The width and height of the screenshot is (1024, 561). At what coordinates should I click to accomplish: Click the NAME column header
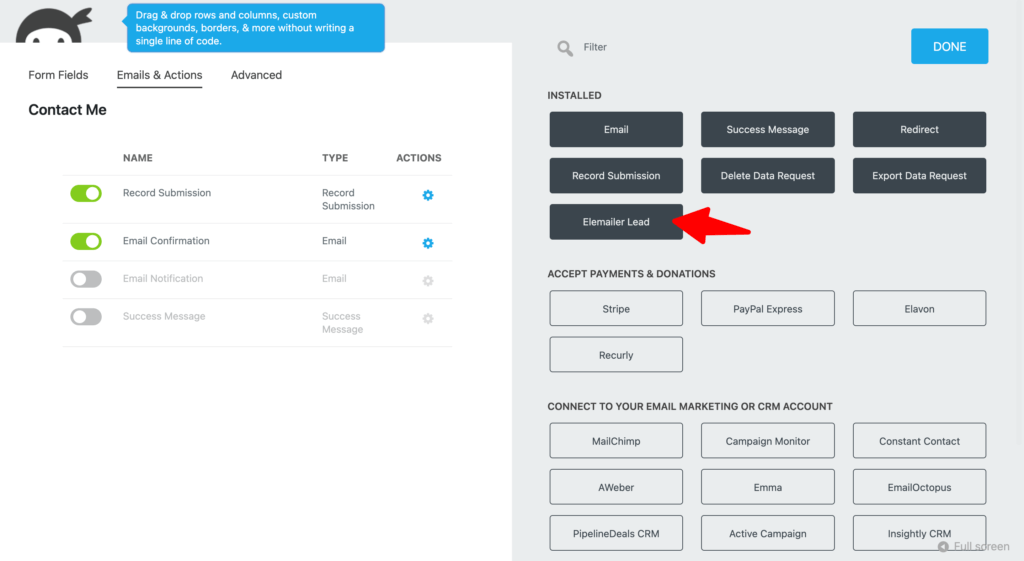point(138,158)
